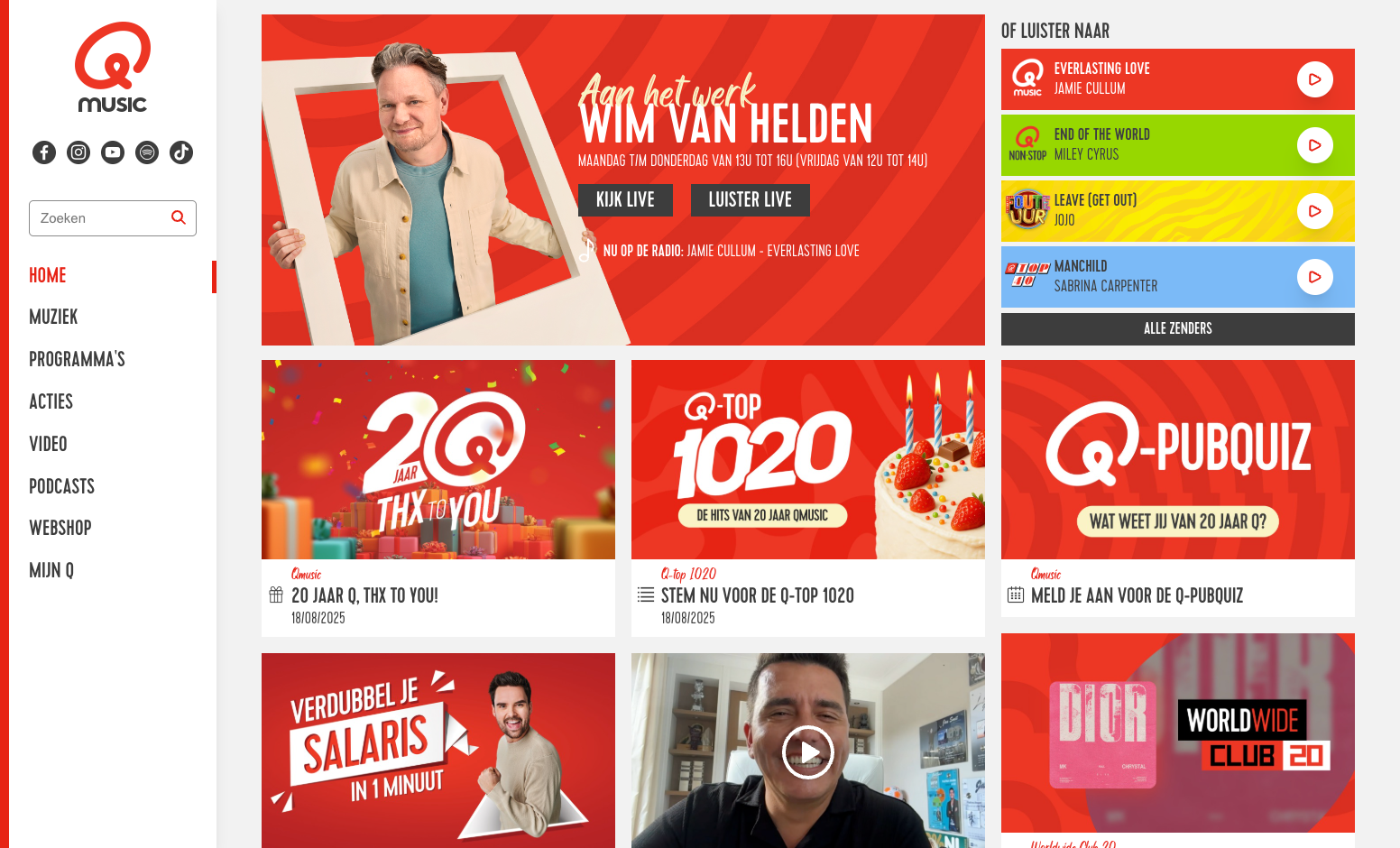Open the Programma's menu item
1400x848 pixels.
coord(77,359)
